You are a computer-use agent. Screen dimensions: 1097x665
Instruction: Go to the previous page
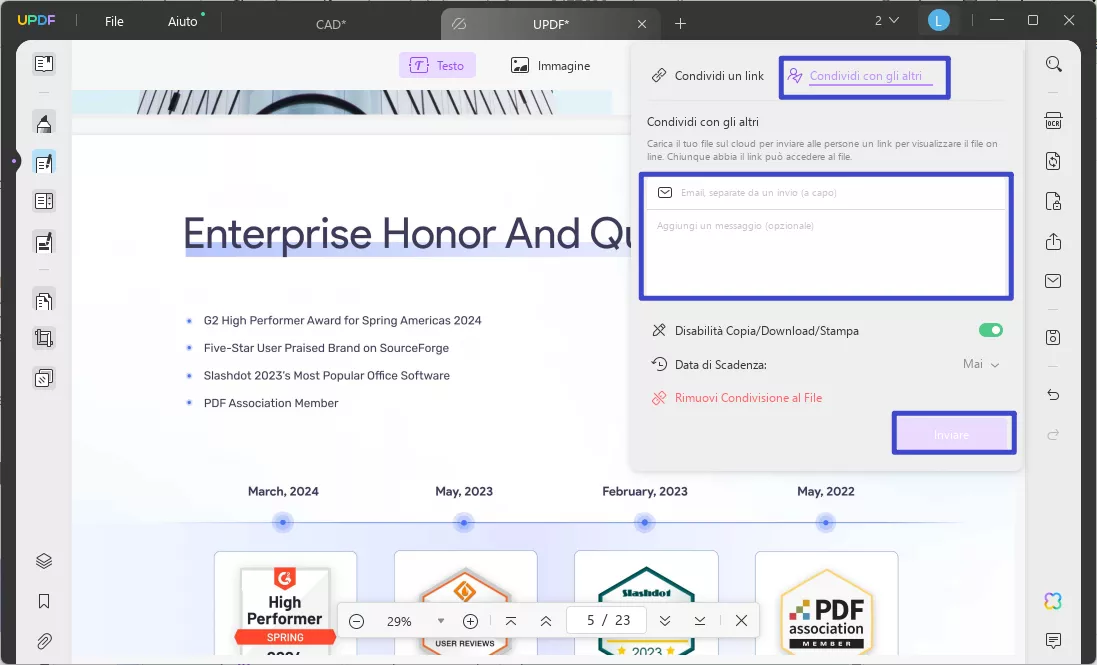coord(546,621)
